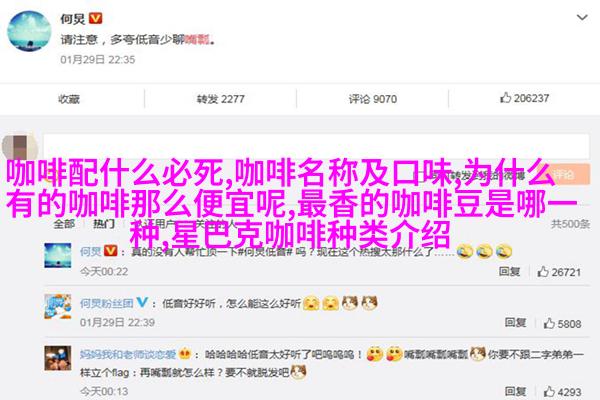The image size is (600, 400).
Task: Switch to the 热门 comments tab
Action: pos(104,224)
